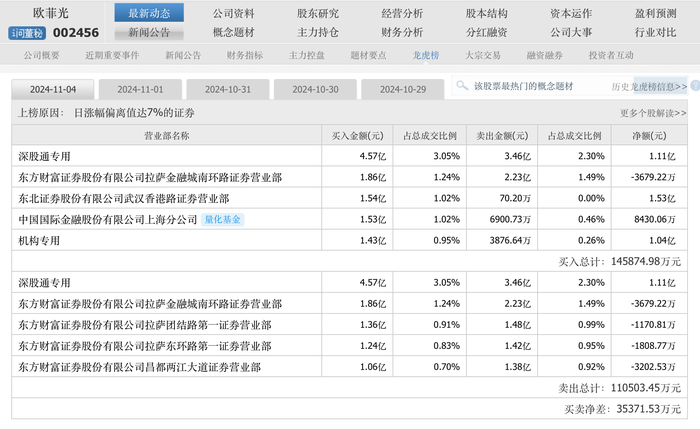
Task: Open 盈利预测 section
Action: 655,13
